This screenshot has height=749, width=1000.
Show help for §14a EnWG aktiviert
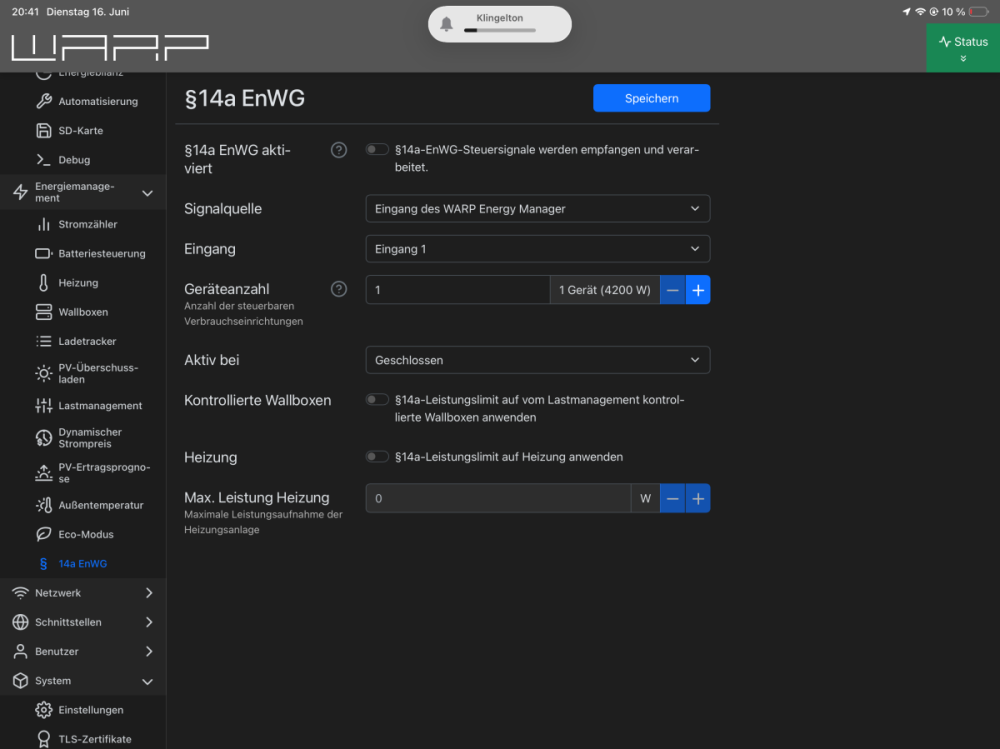(339, 150)
